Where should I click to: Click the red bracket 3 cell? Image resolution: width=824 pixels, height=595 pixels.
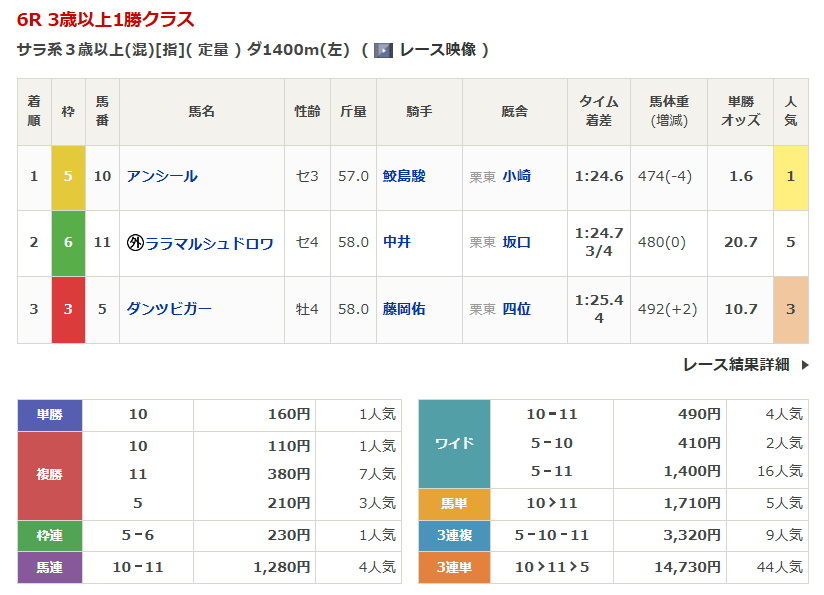68,309
